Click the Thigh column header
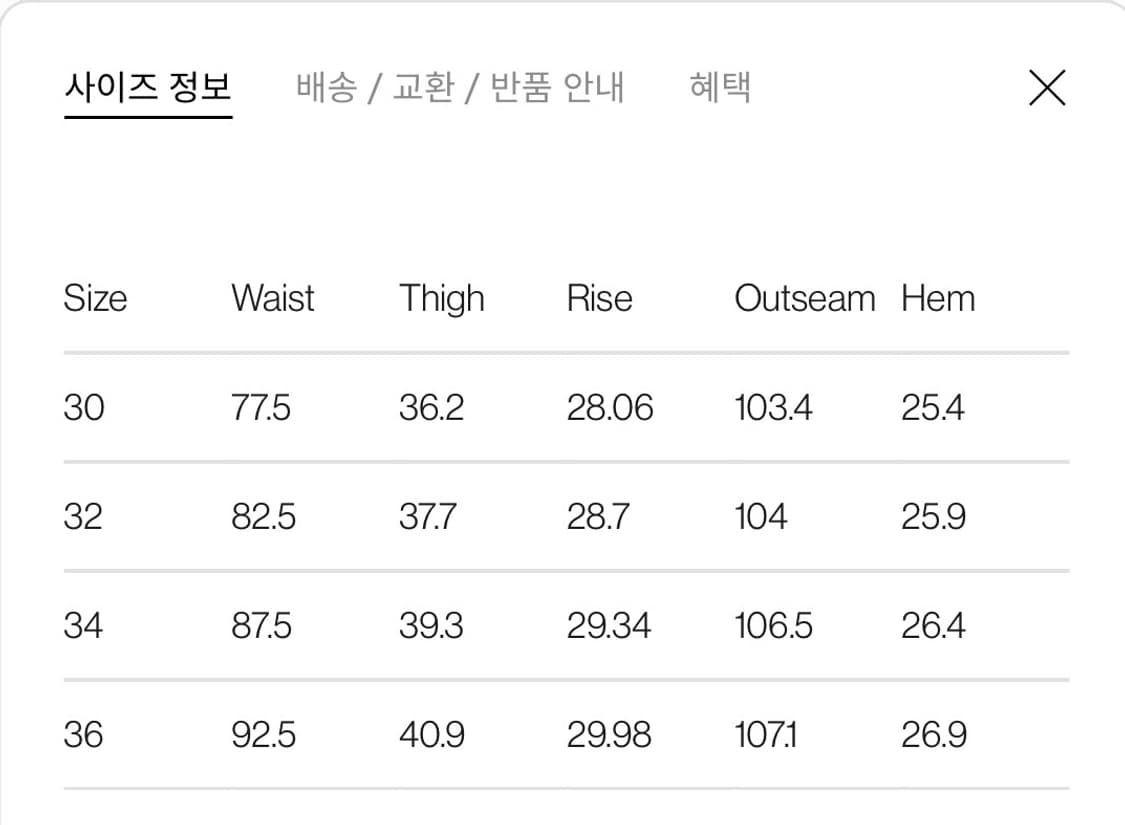1125x825 pixels. click(x=441, y=298)
